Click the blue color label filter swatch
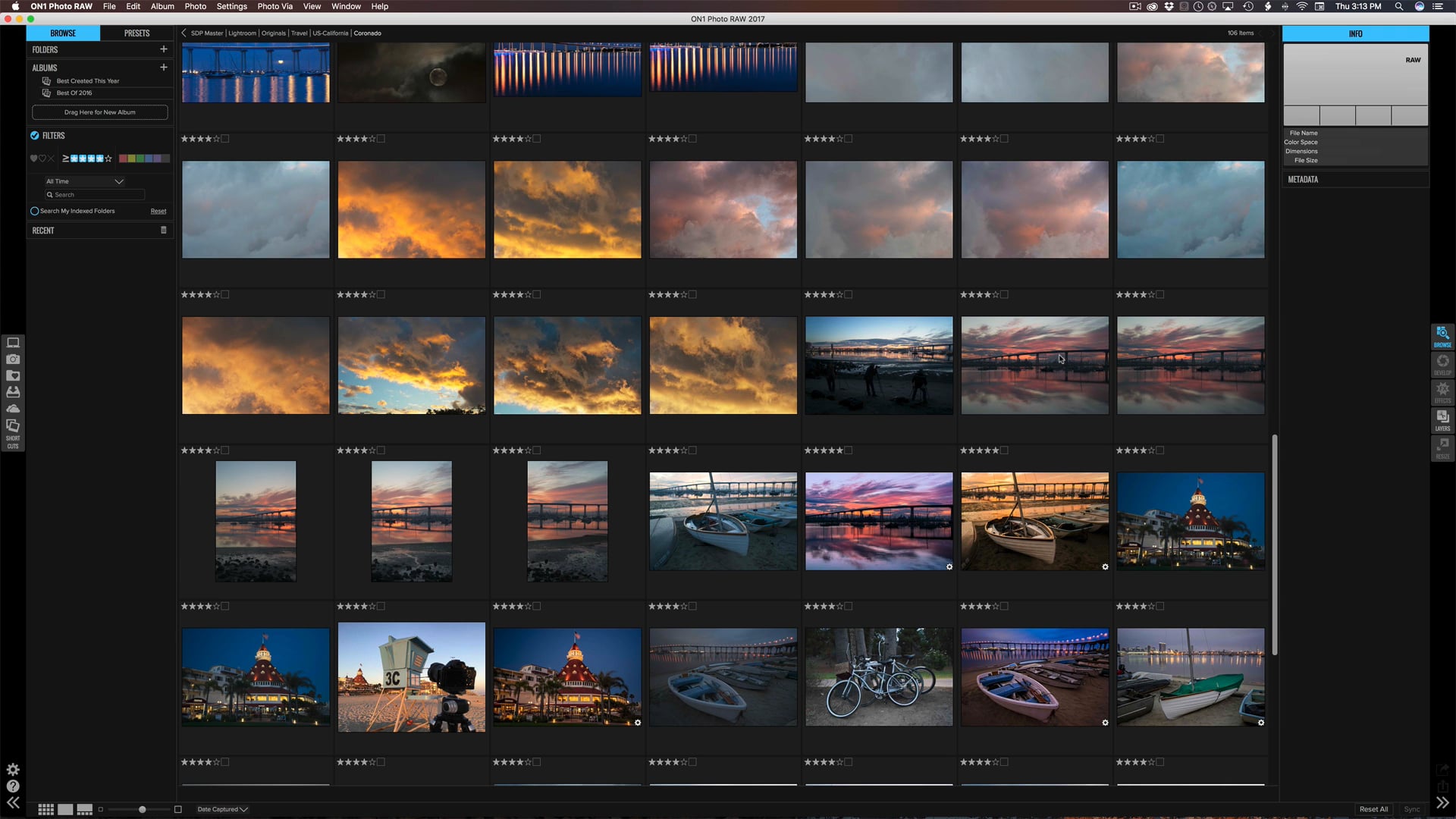The width and height of the screenshot is (1456, 819). click(149, 158)
